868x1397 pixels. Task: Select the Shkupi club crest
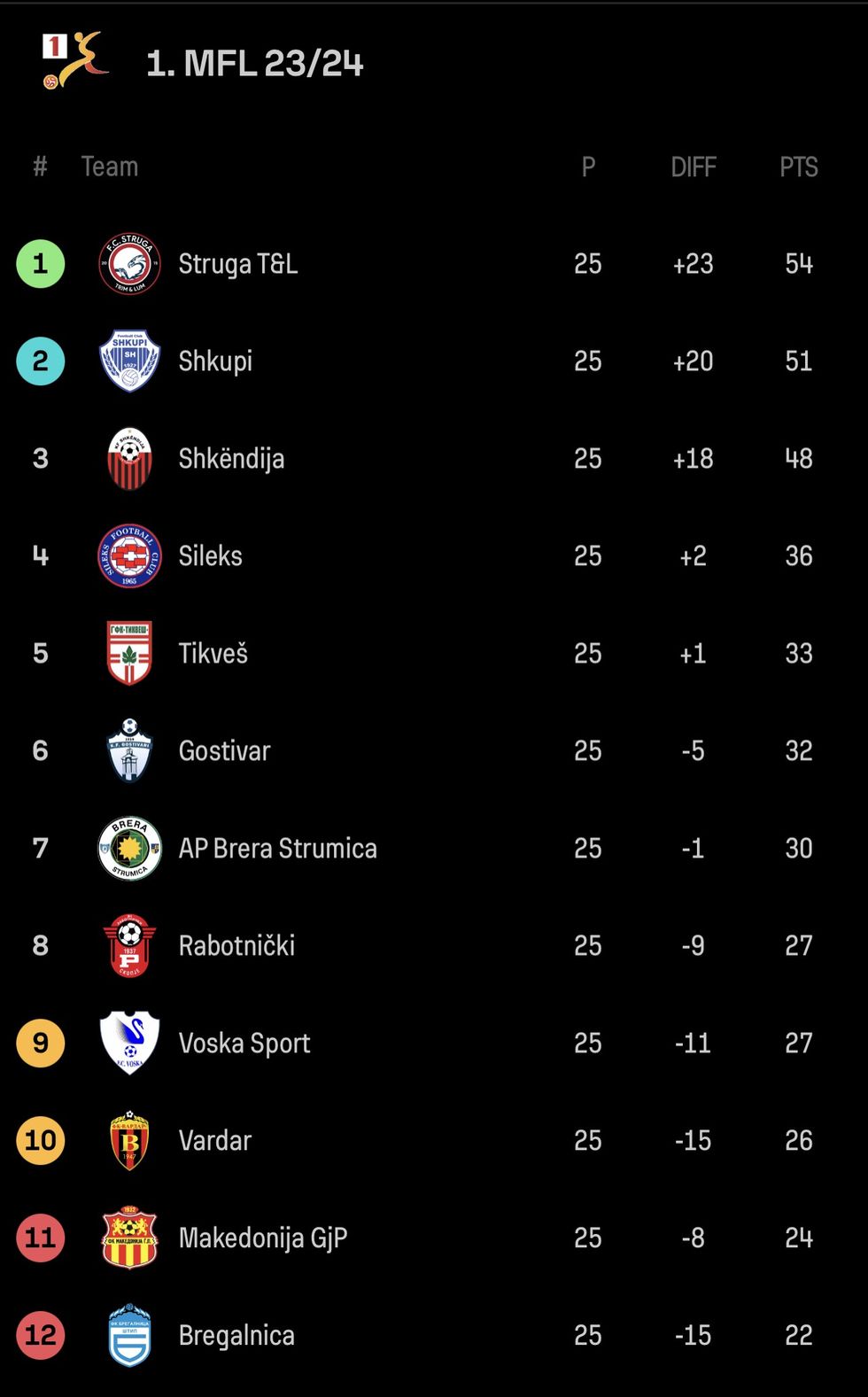coord(129,361)
